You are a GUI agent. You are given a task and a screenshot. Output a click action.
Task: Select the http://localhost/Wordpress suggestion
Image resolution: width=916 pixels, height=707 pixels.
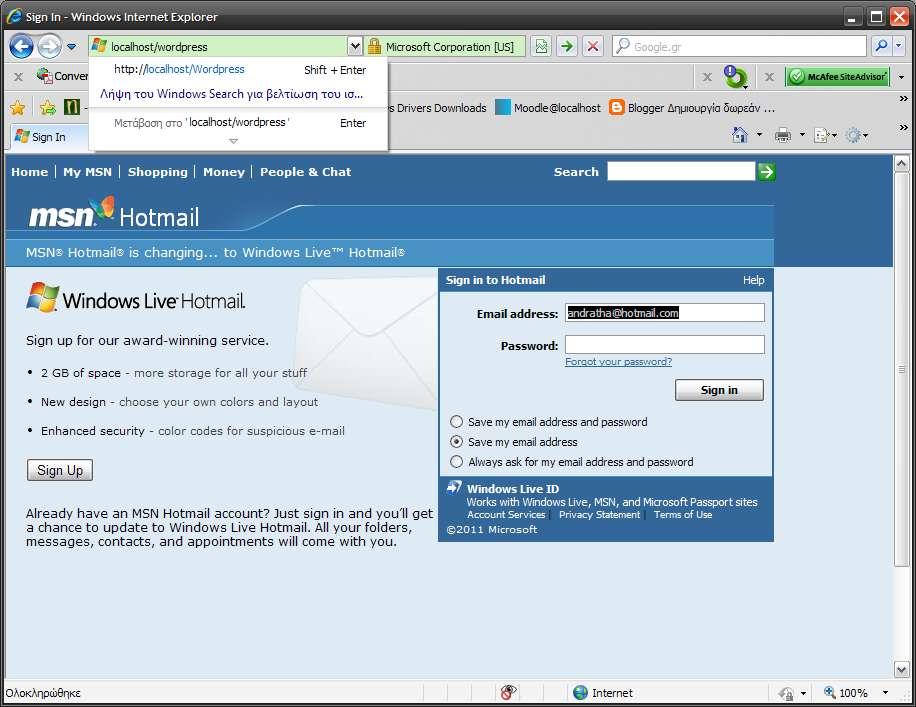click(x=238, y=70)
